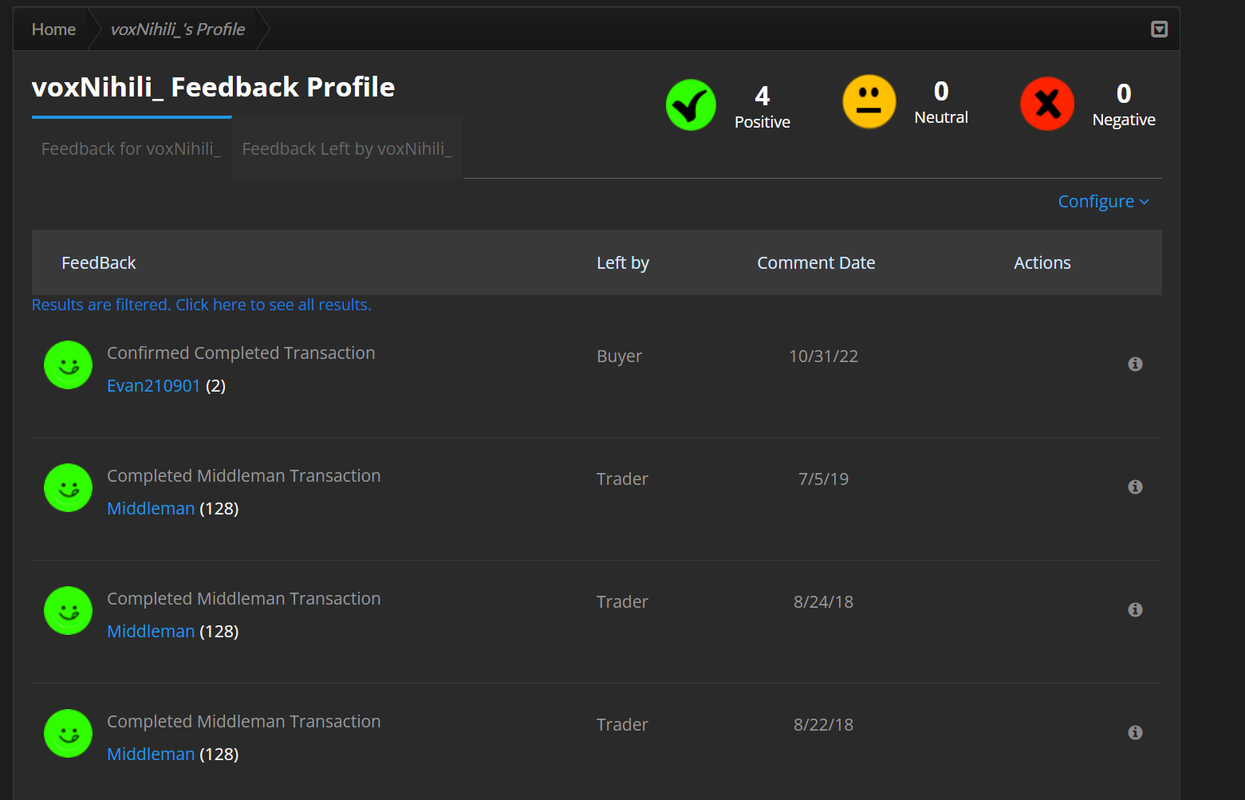Click the green Positive checkmark icon
This screenshot has height=800, width=1245.
click(x=691, y=104)
